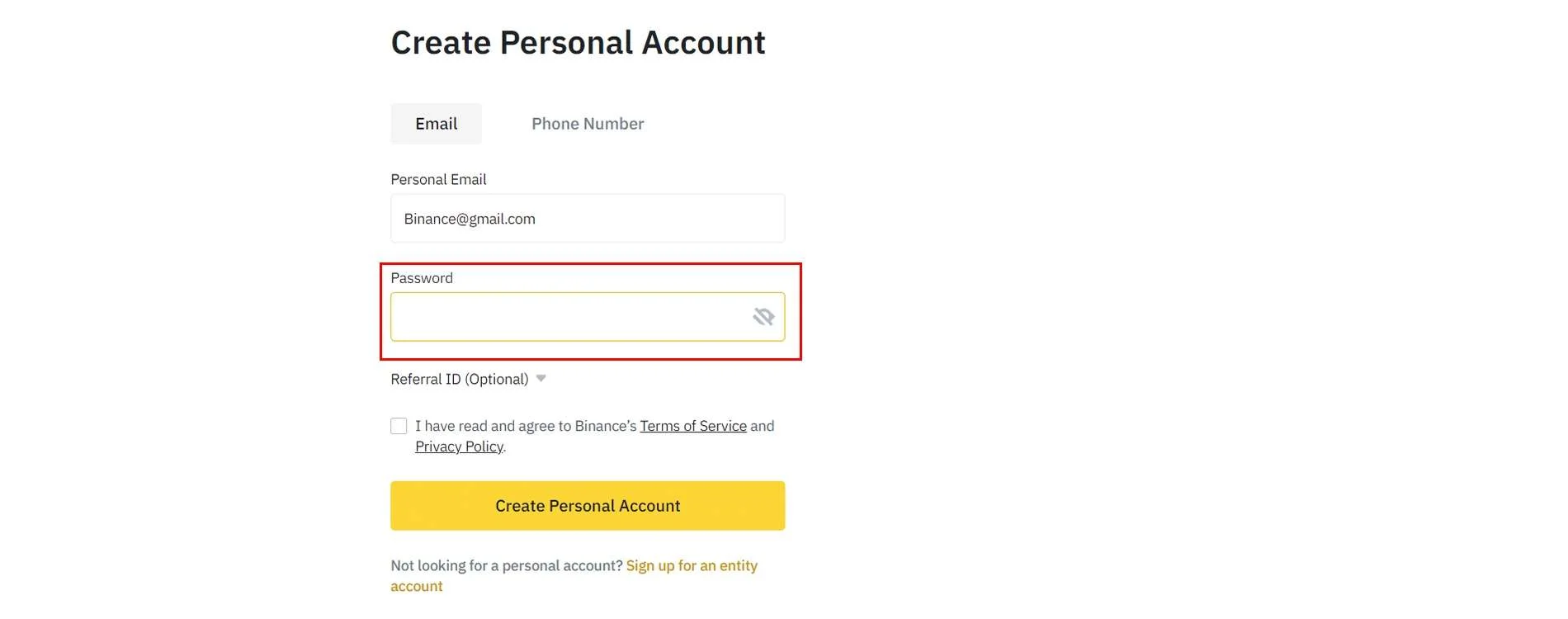Click the "and" after Terms of Service
Viewport: 1568px width, 619px height.
click(x=762, y=426)
